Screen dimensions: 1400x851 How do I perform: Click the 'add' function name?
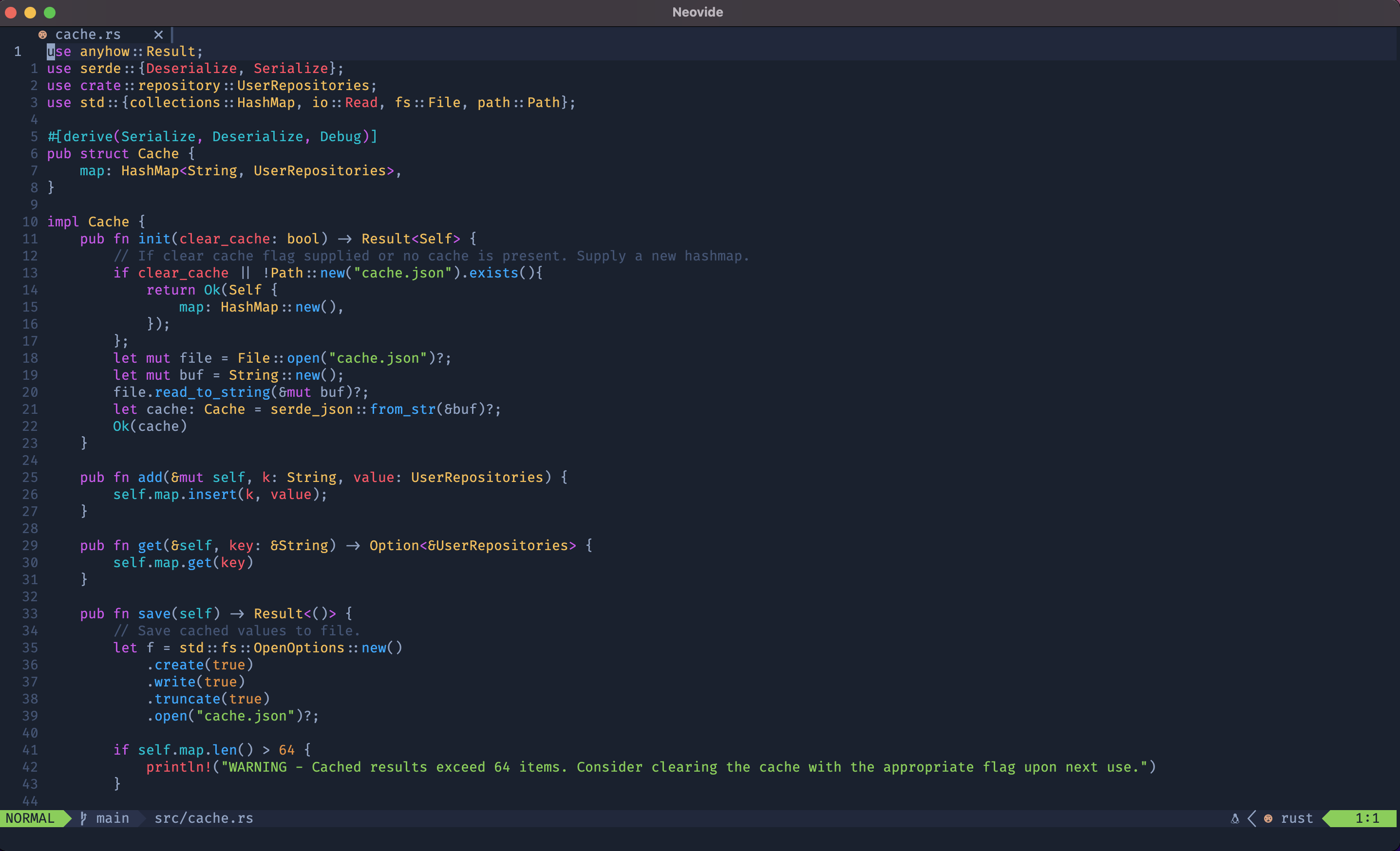pyautogui.click(x=150, y=478)
